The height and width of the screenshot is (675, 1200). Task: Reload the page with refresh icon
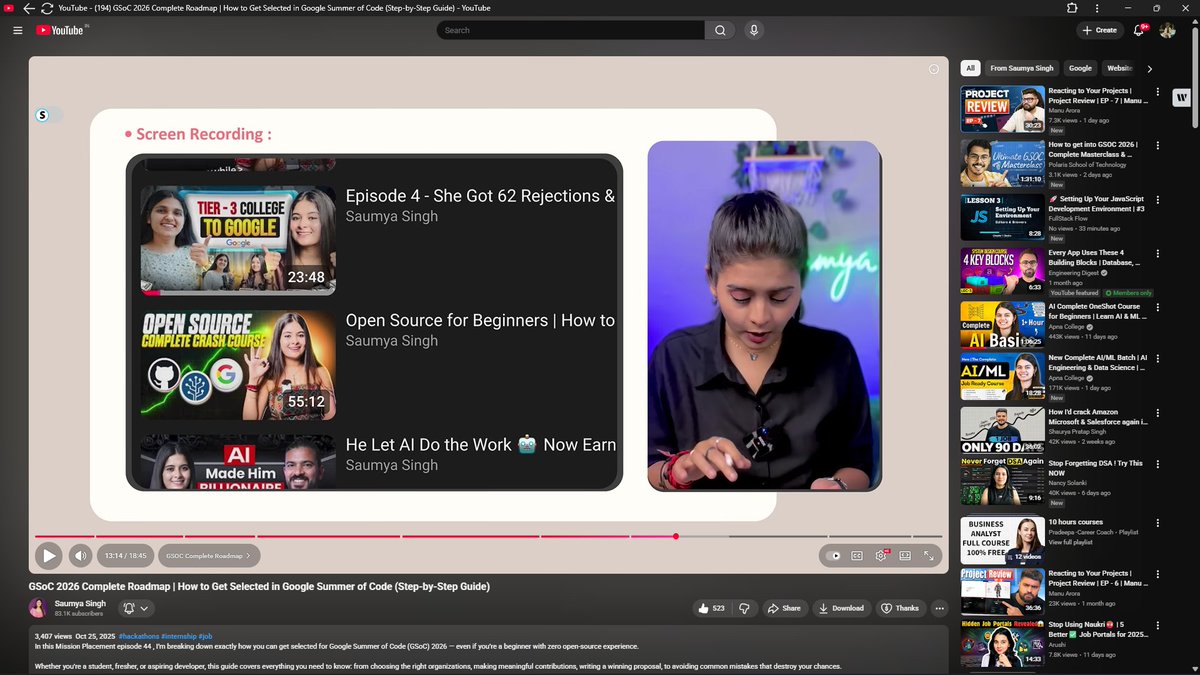tap(47, 8)
